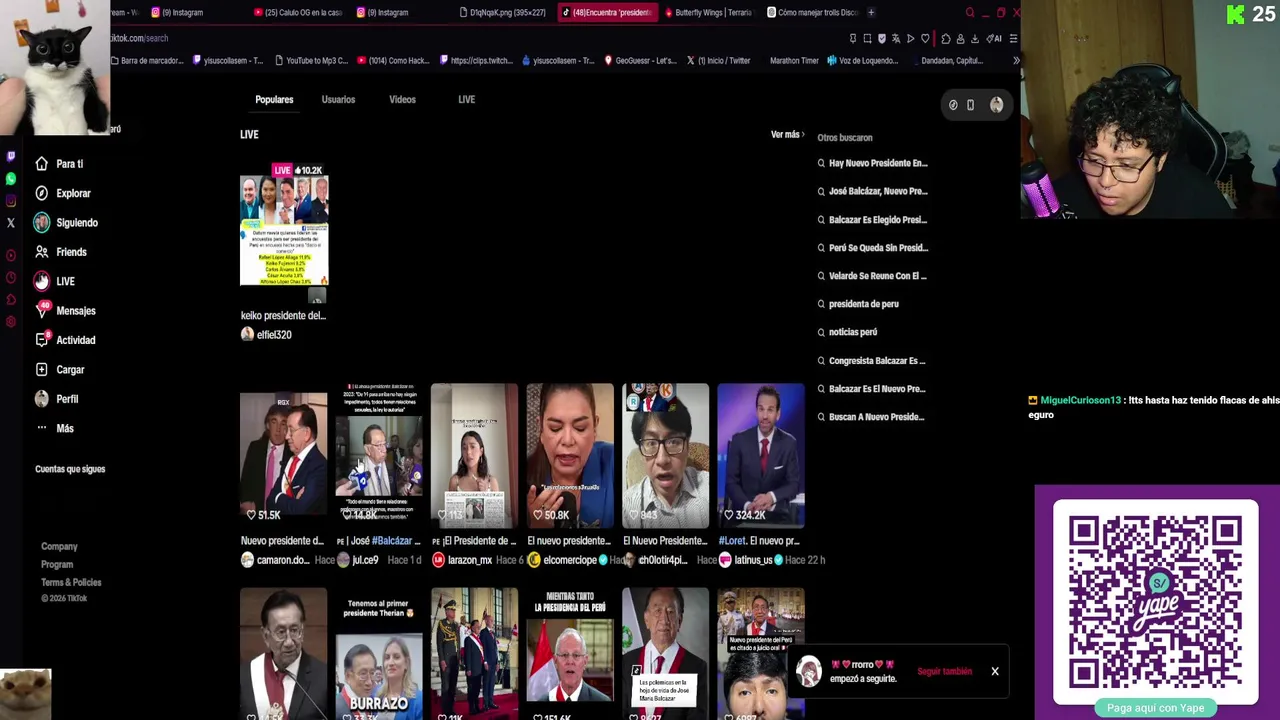Open the browser sidebar settings gear

11,321
